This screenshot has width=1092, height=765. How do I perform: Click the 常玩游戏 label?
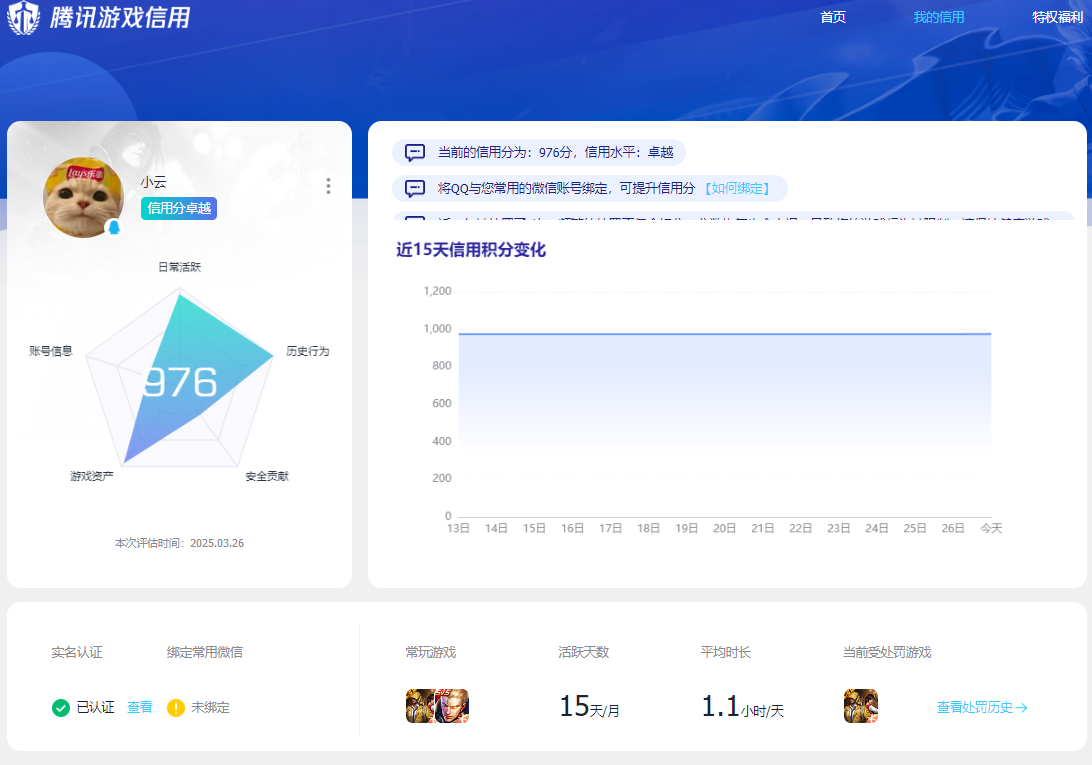click(430, 652)
